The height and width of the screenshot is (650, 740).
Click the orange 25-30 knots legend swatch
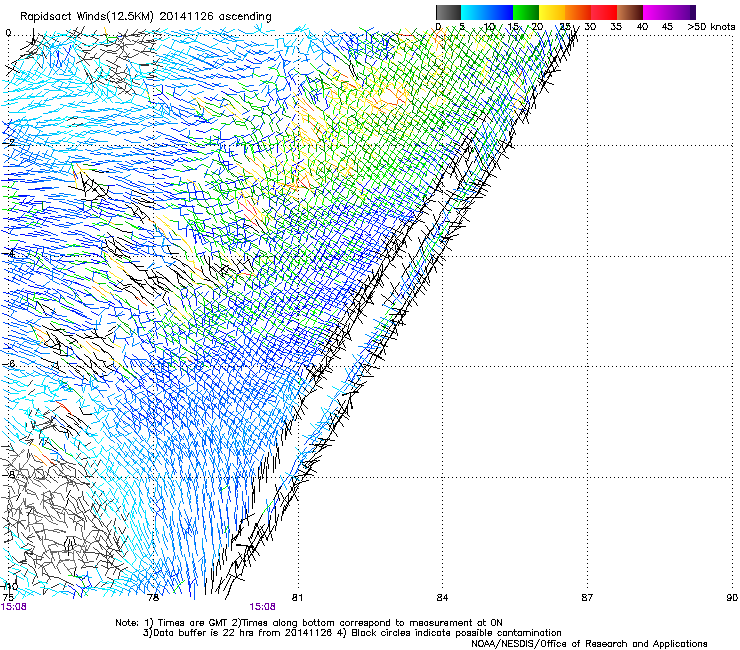click(x=578, y=12)
